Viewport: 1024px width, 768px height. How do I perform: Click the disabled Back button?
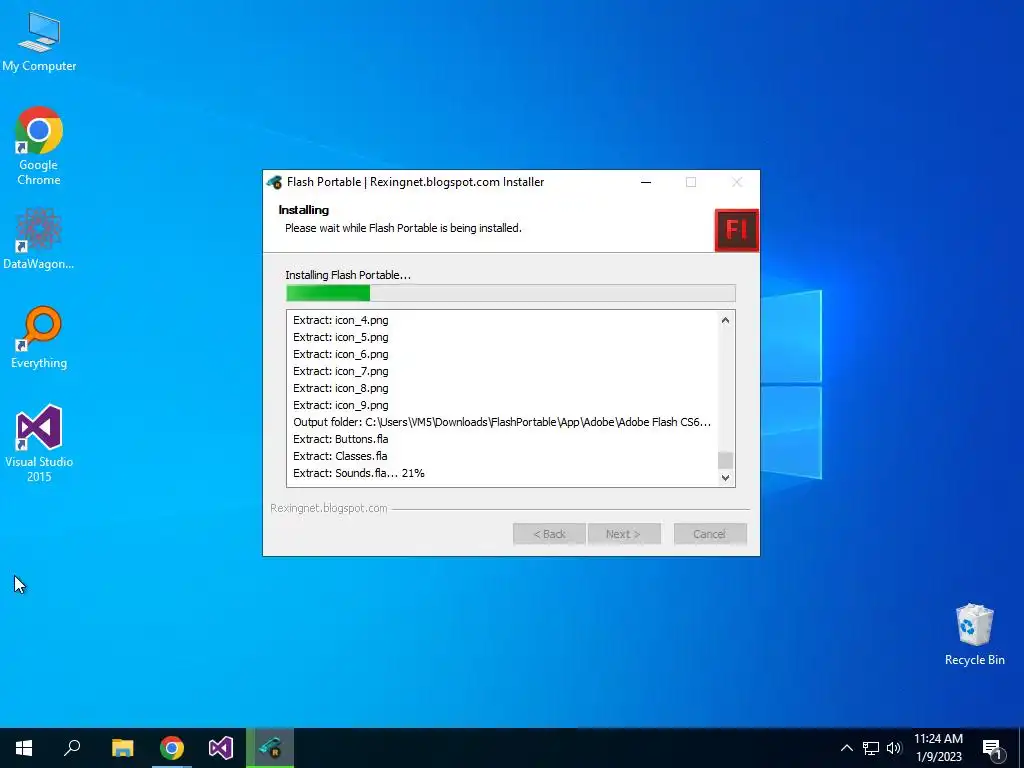[549, 534]
